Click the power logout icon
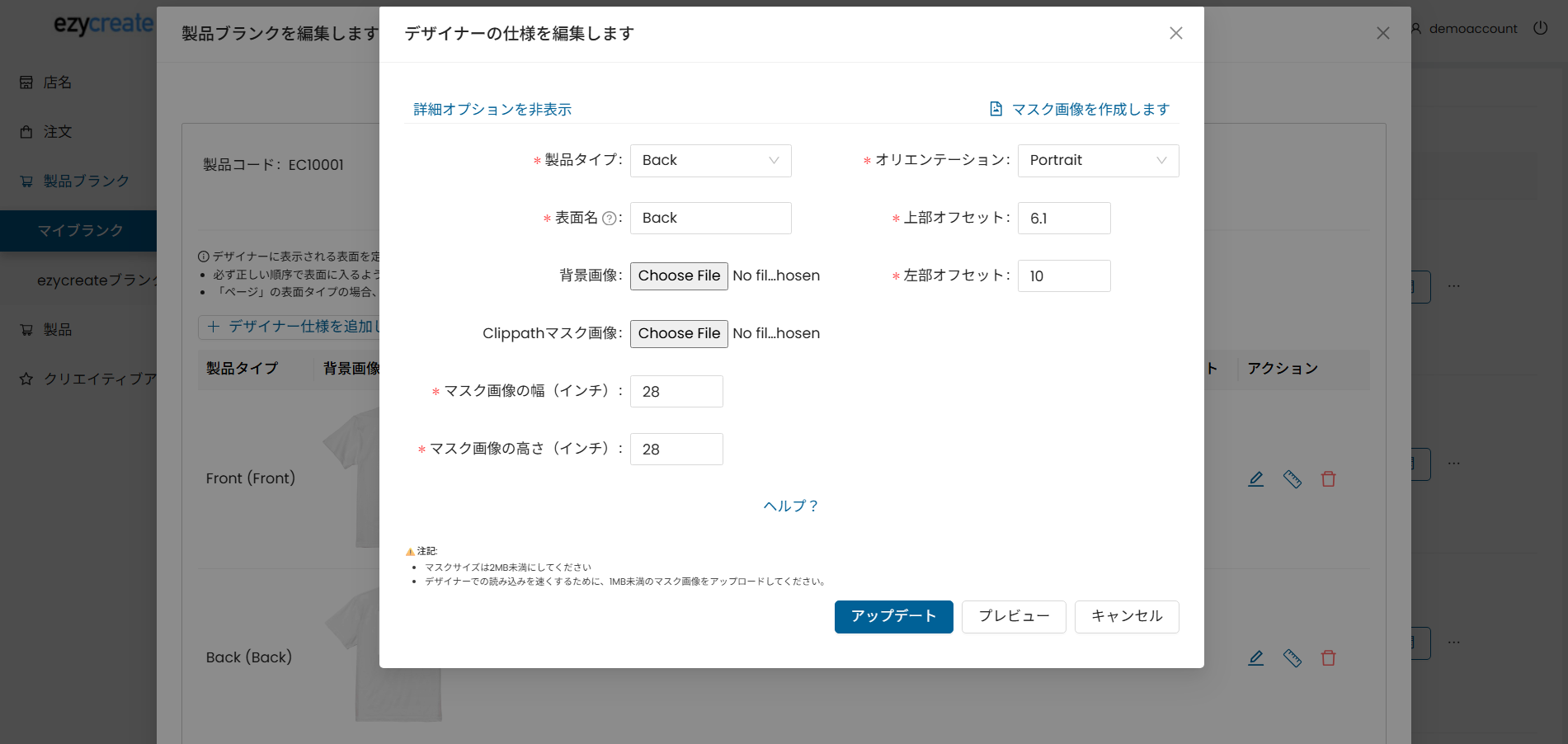 pos(1540,28)
